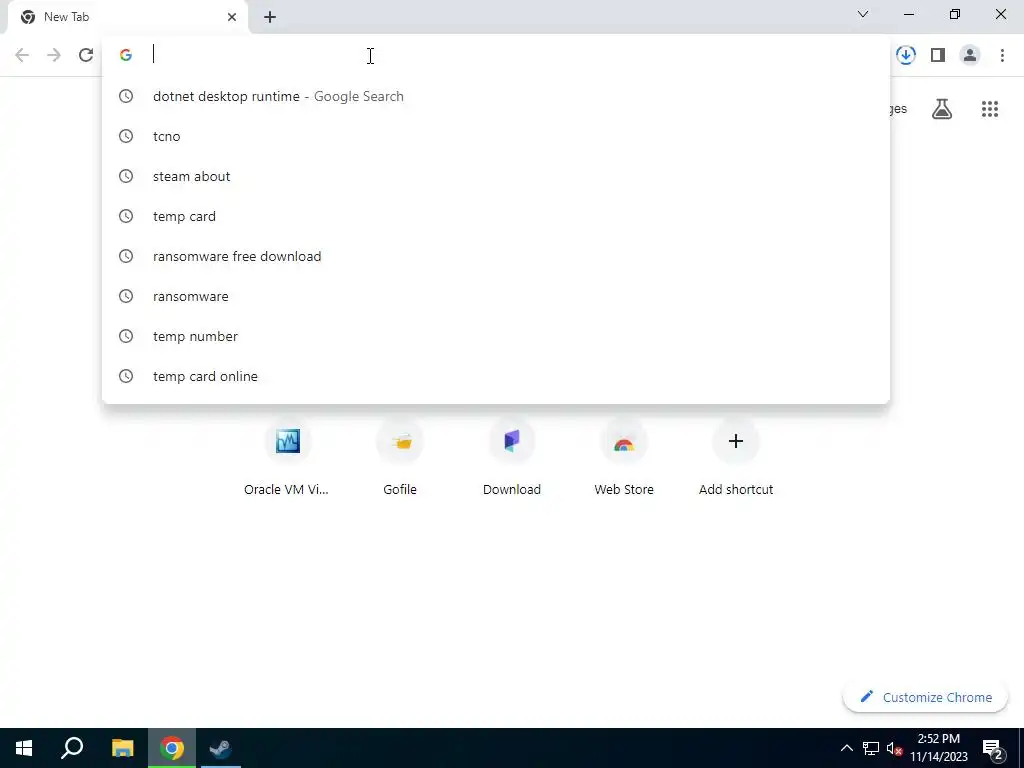
Task: Click the browser forward arrow
Action: (54, 55)
